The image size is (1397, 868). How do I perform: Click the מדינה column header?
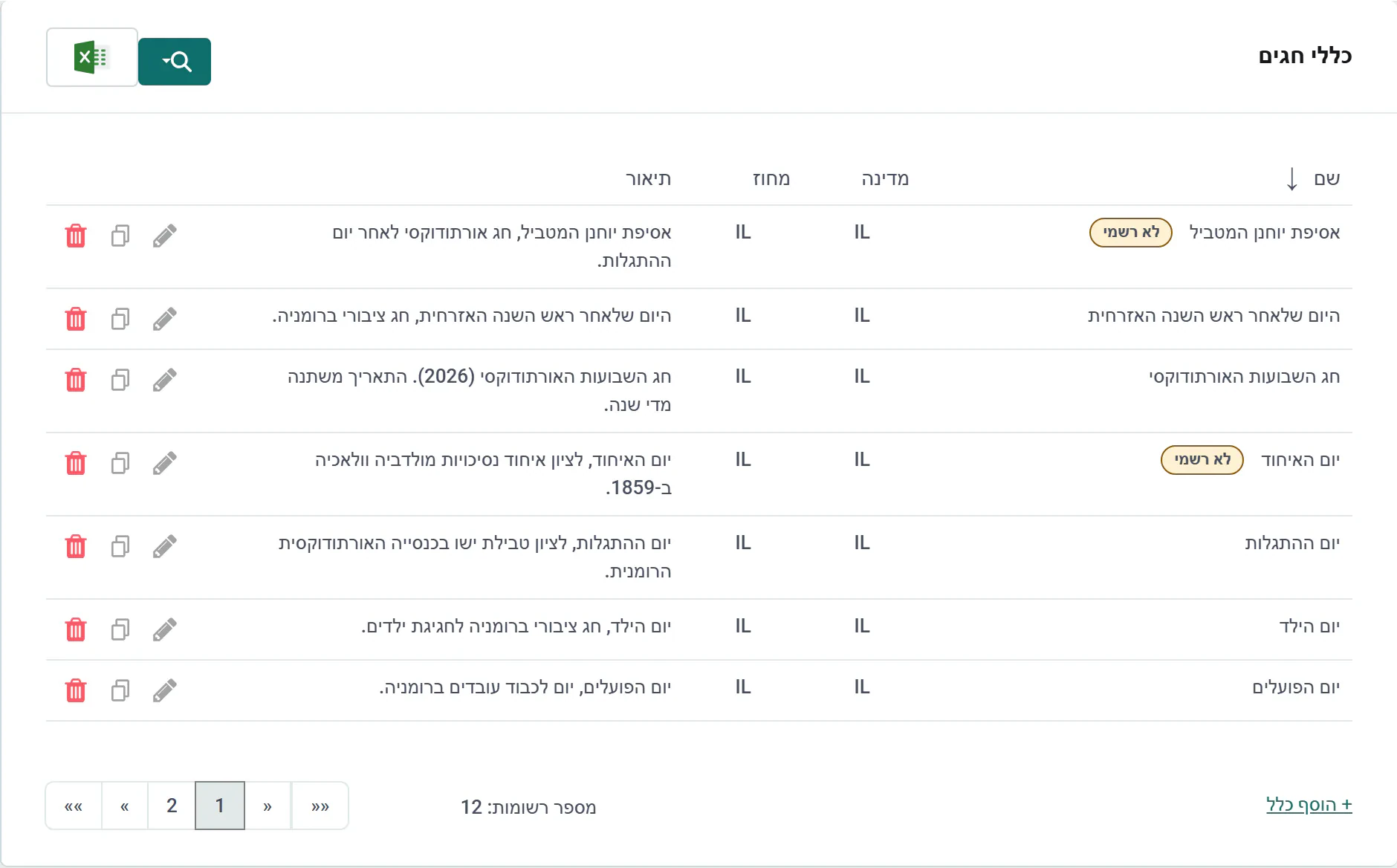885,178
